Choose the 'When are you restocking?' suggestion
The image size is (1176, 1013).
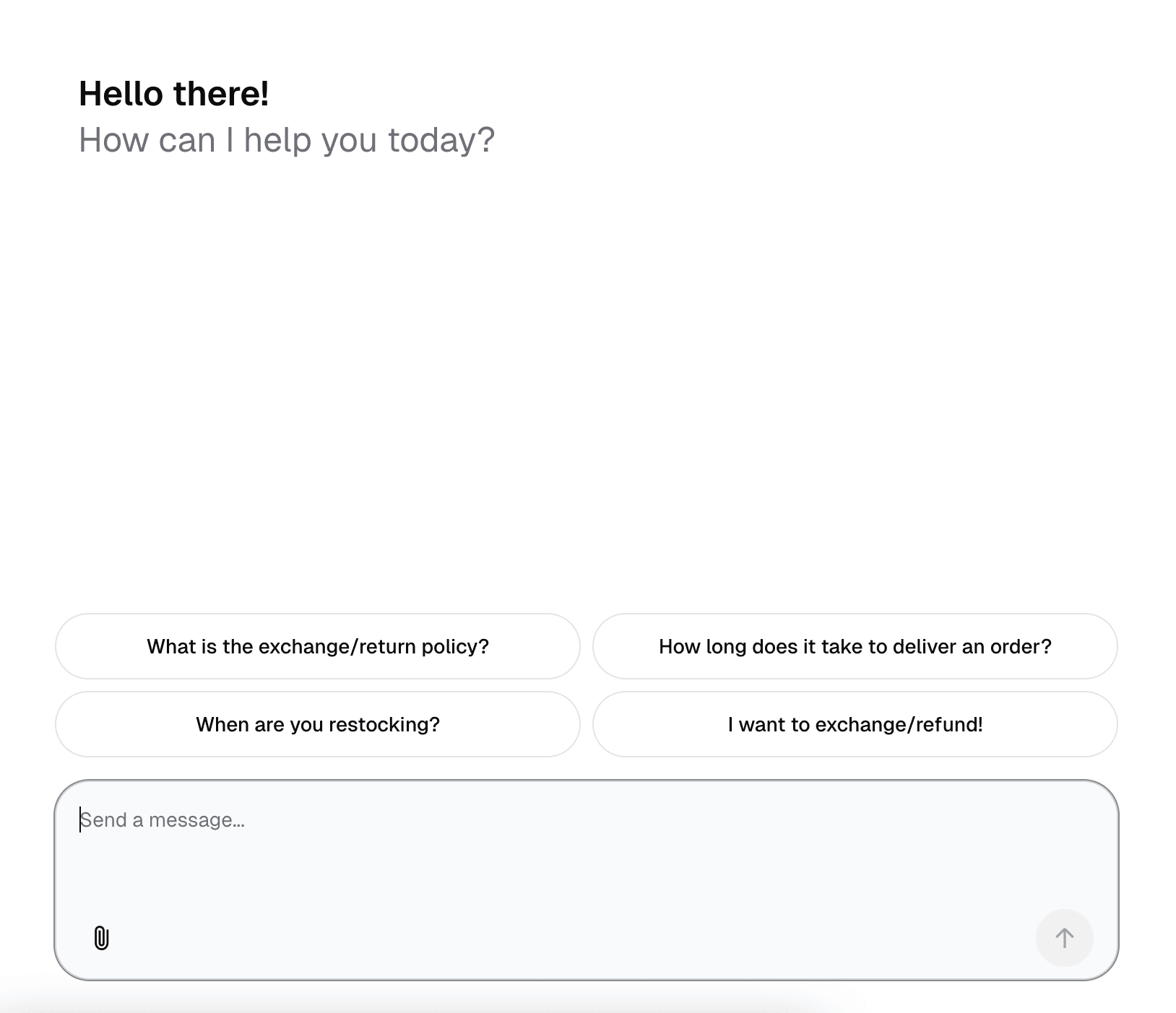[x=317, y=724]
